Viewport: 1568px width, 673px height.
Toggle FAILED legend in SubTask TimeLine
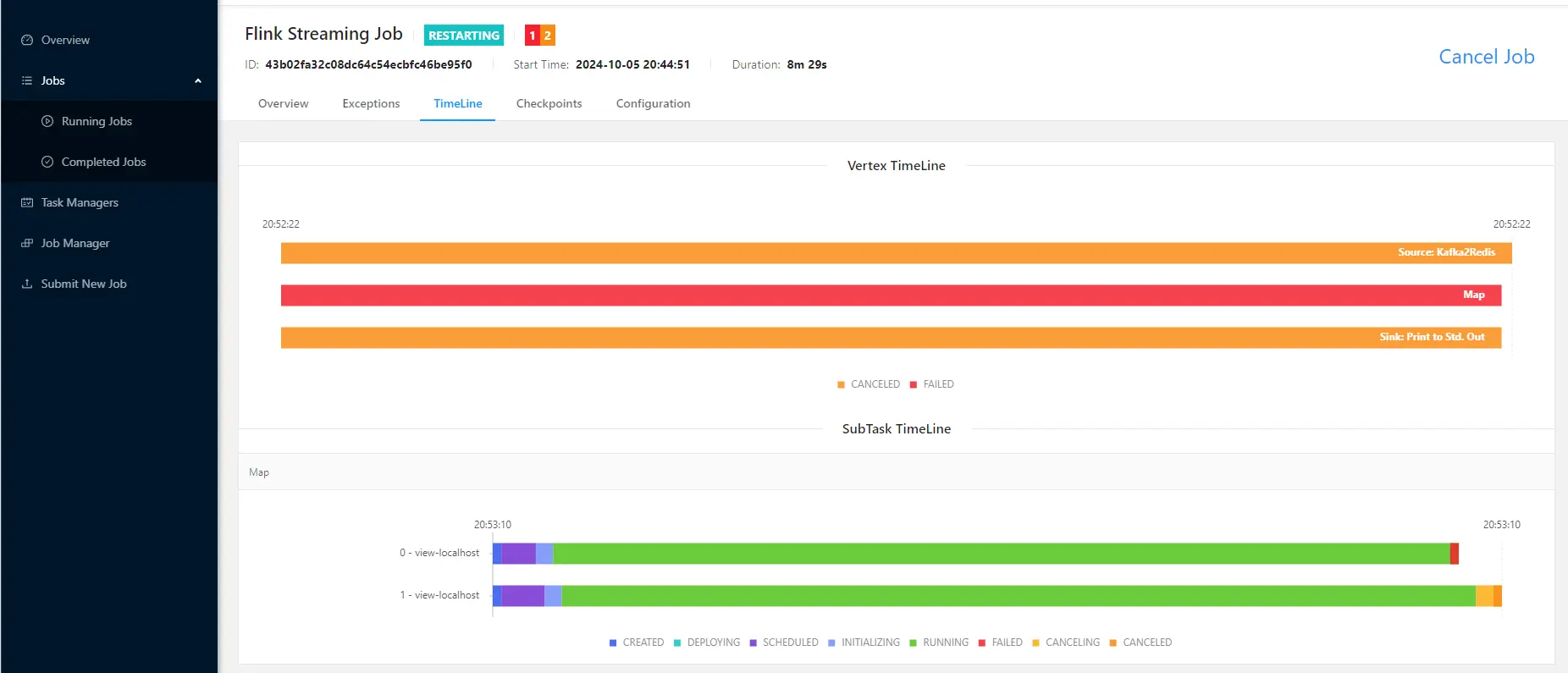(1001, 643)
